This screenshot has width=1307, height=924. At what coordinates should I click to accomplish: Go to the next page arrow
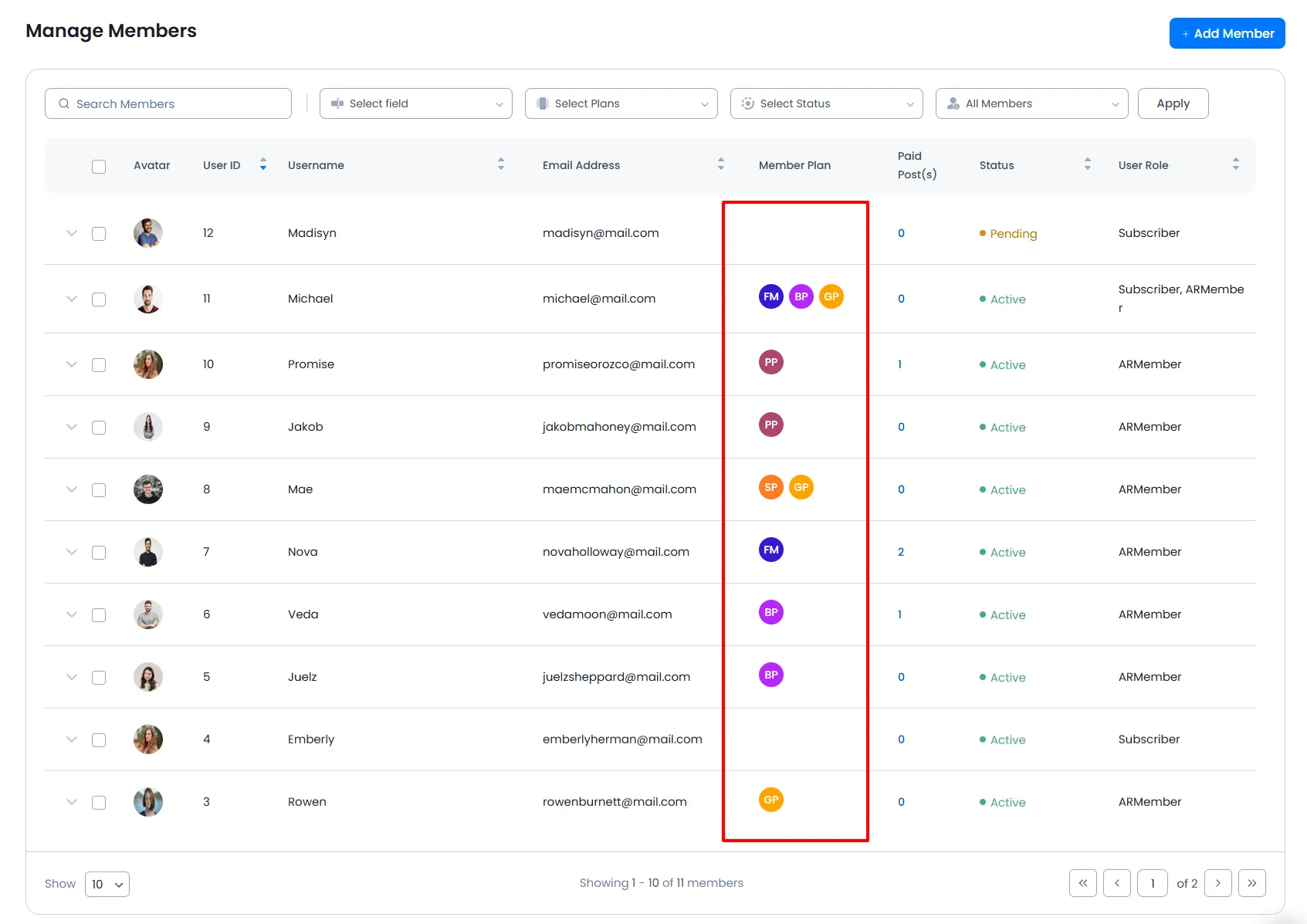point(1217,883)
